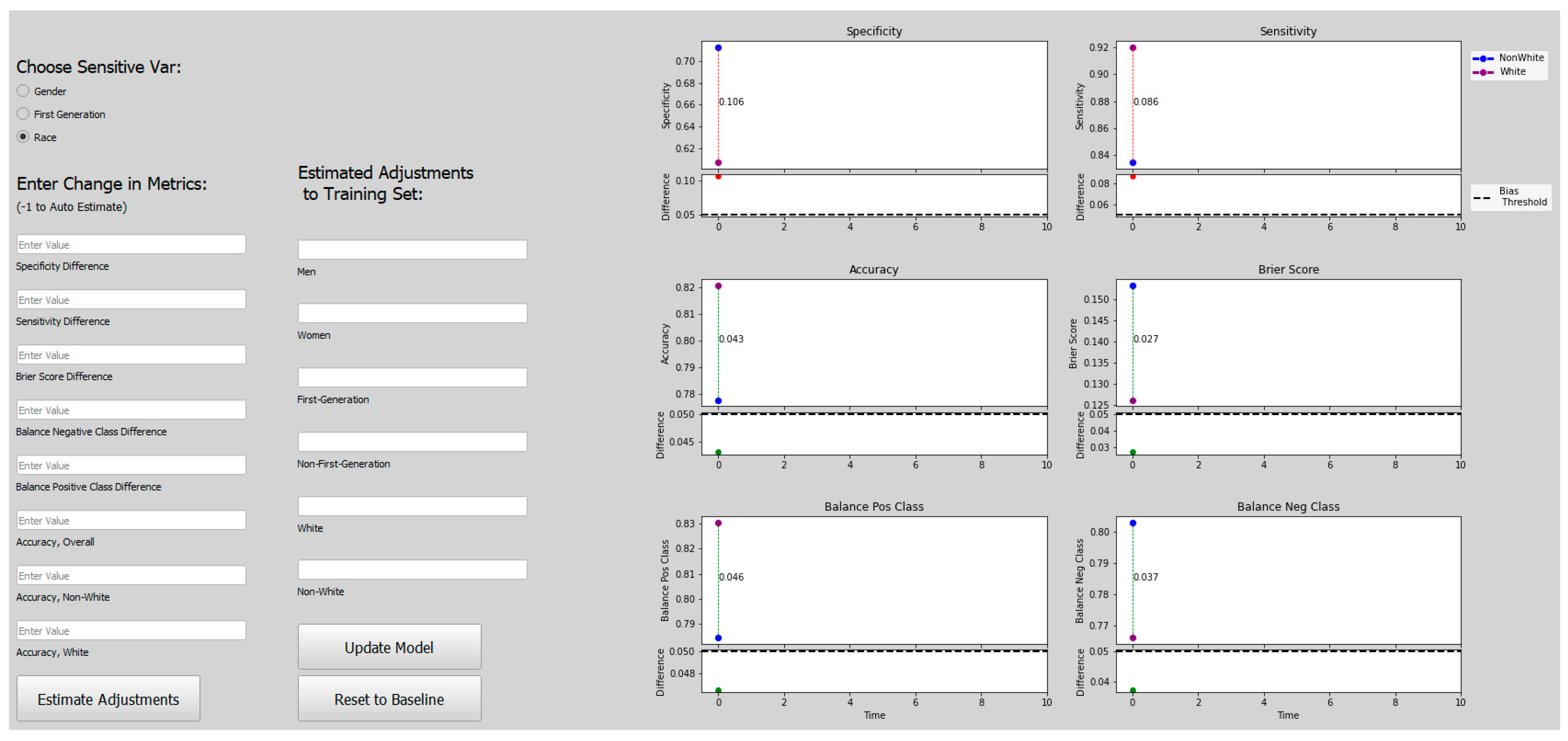This screenshot has width=1568, height=741.
Task: Click the red Specificity difference point
Action: coord(718,177)
